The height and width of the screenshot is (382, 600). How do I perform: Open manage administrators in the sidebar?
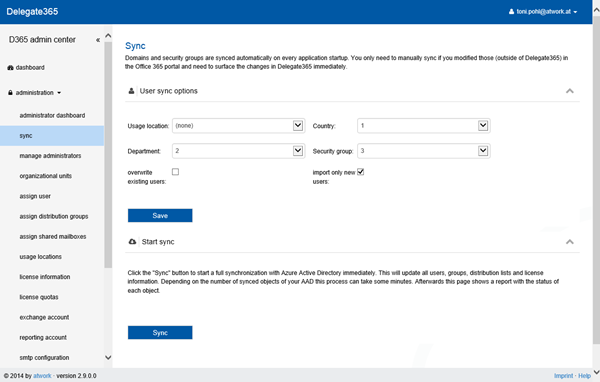point(50,156)
